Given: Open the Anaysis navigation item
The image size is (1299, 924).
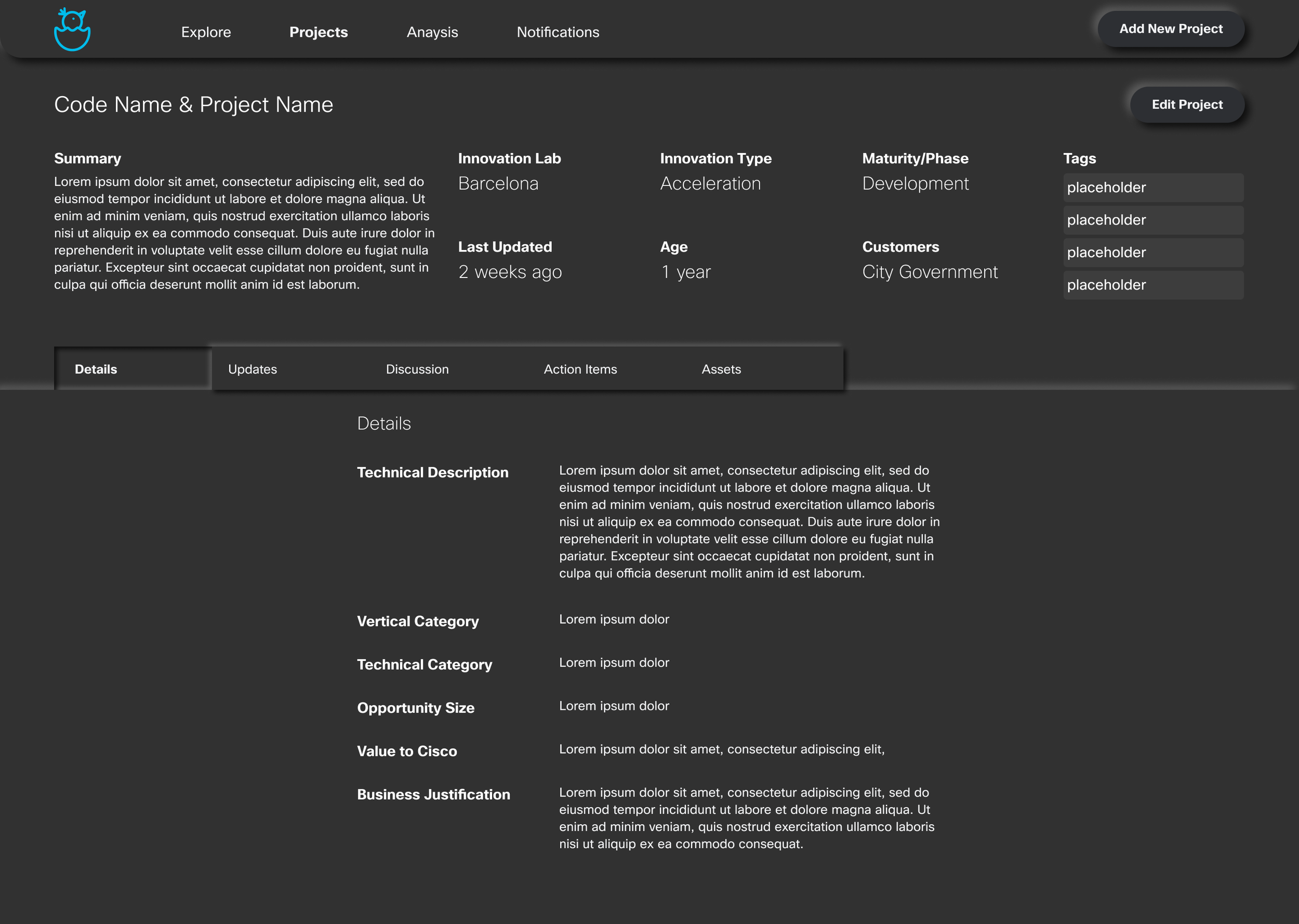Looking at the screenshot, I should [x=432, y=32].
